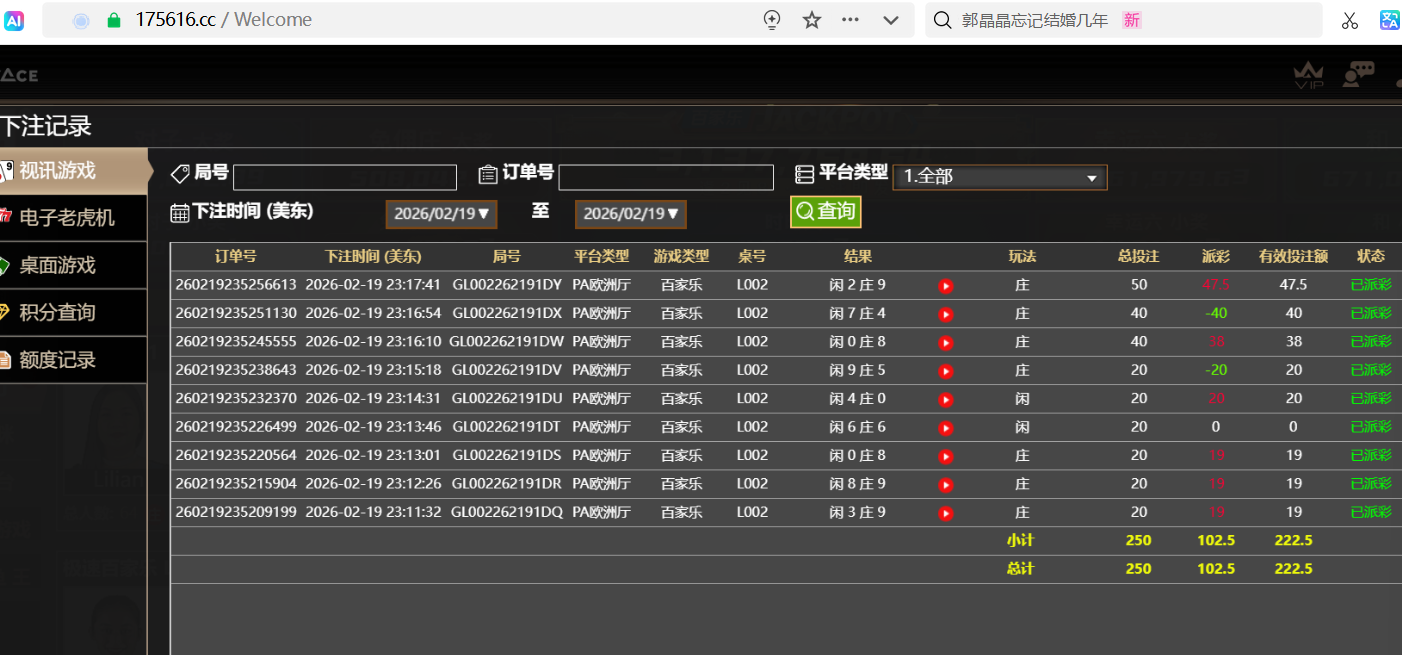Bookmark page with the star icon

(812, 20)
